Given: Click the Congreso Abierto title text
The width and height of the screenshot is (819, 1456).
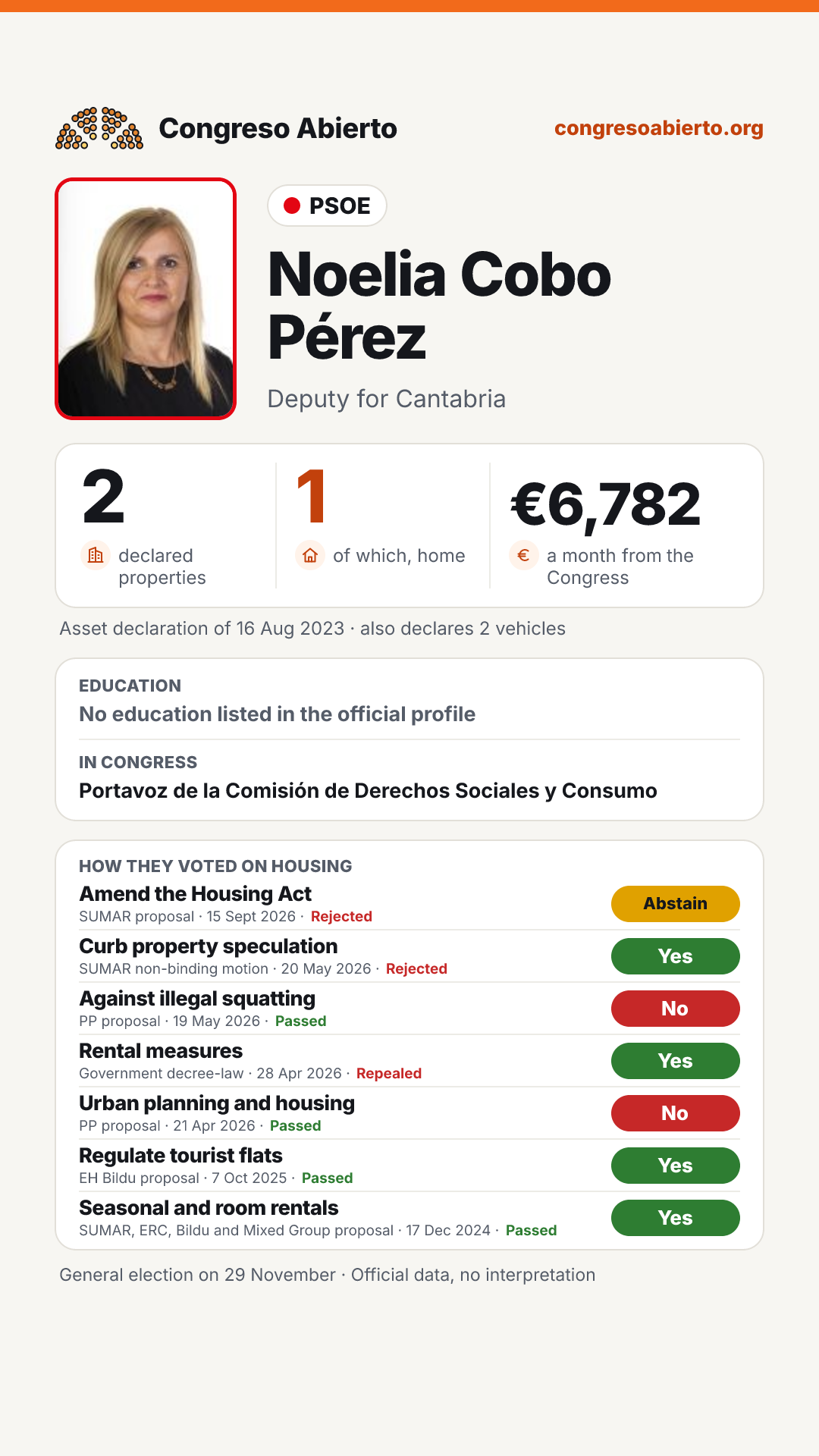Looking at the screenshot, I should click(x=278, y=128).
